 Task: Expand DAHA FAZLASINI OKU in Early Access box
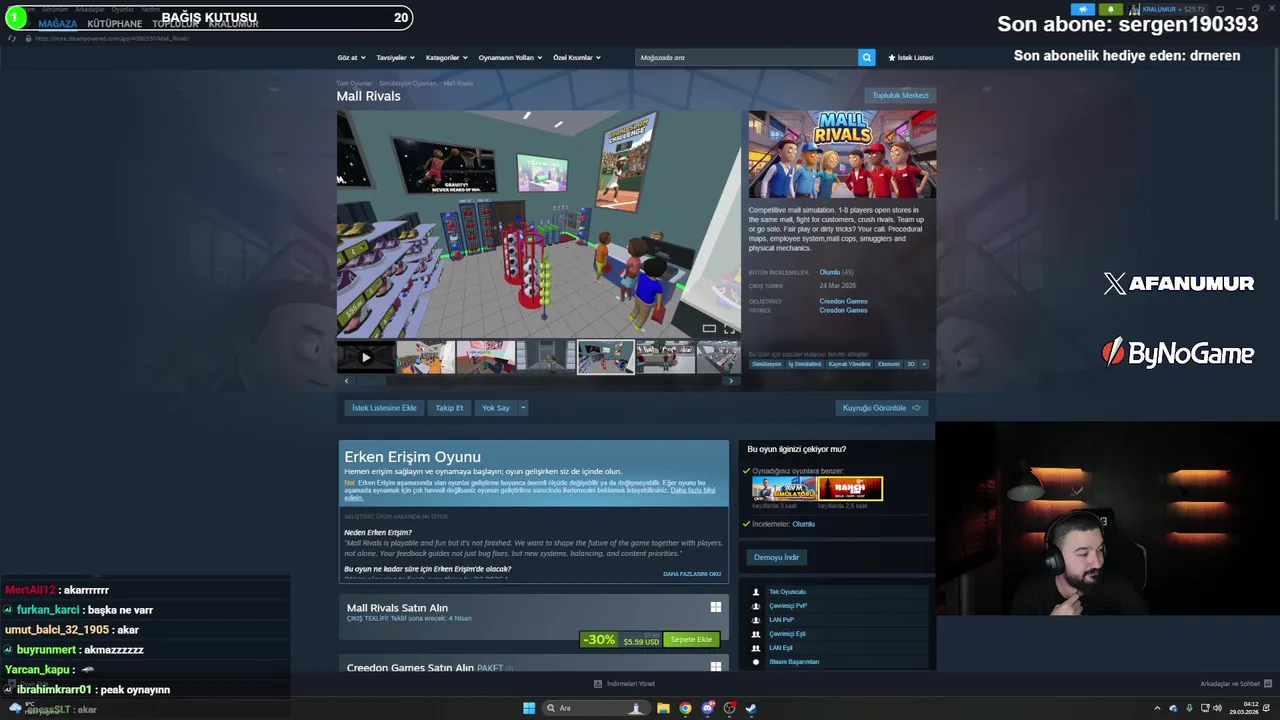point(692,574)
